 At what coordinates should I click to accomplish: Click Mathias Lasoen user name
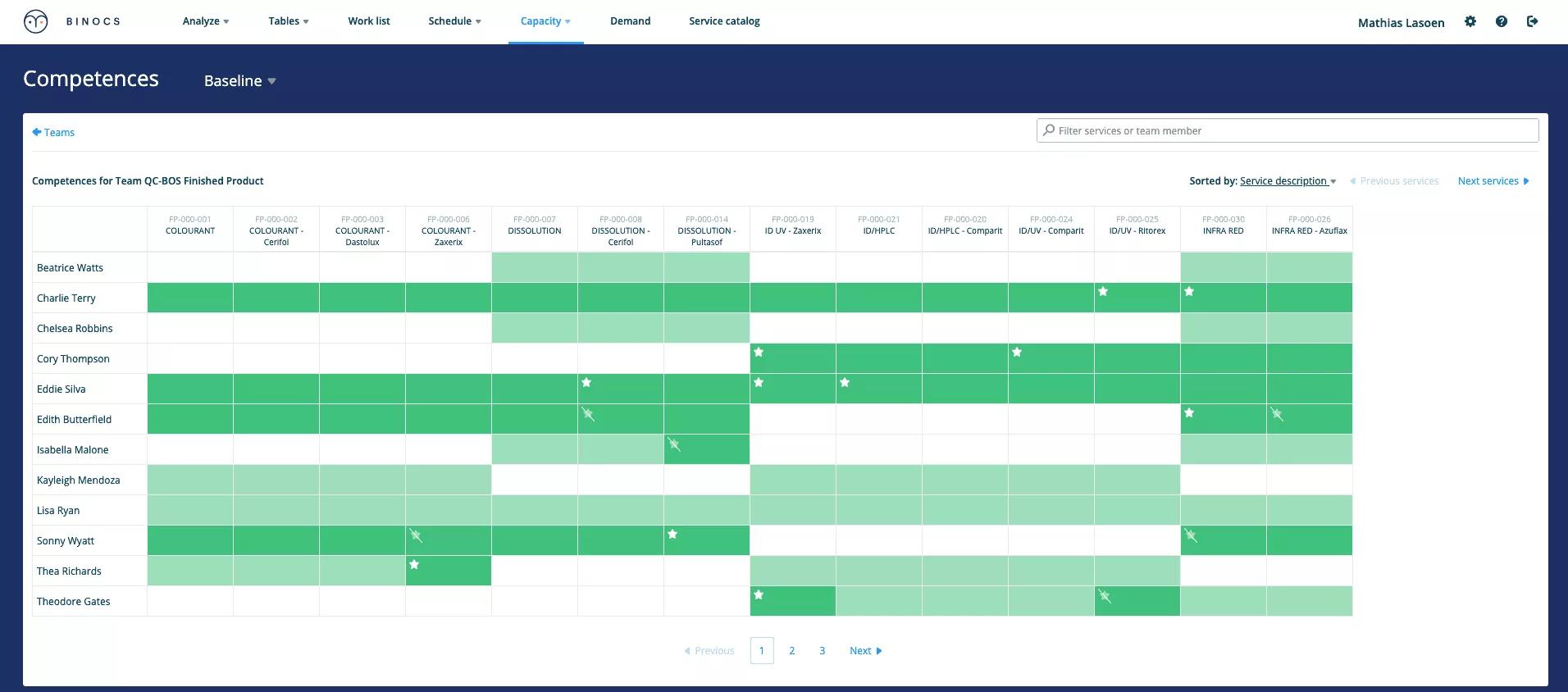click(x=1401, y=22)
